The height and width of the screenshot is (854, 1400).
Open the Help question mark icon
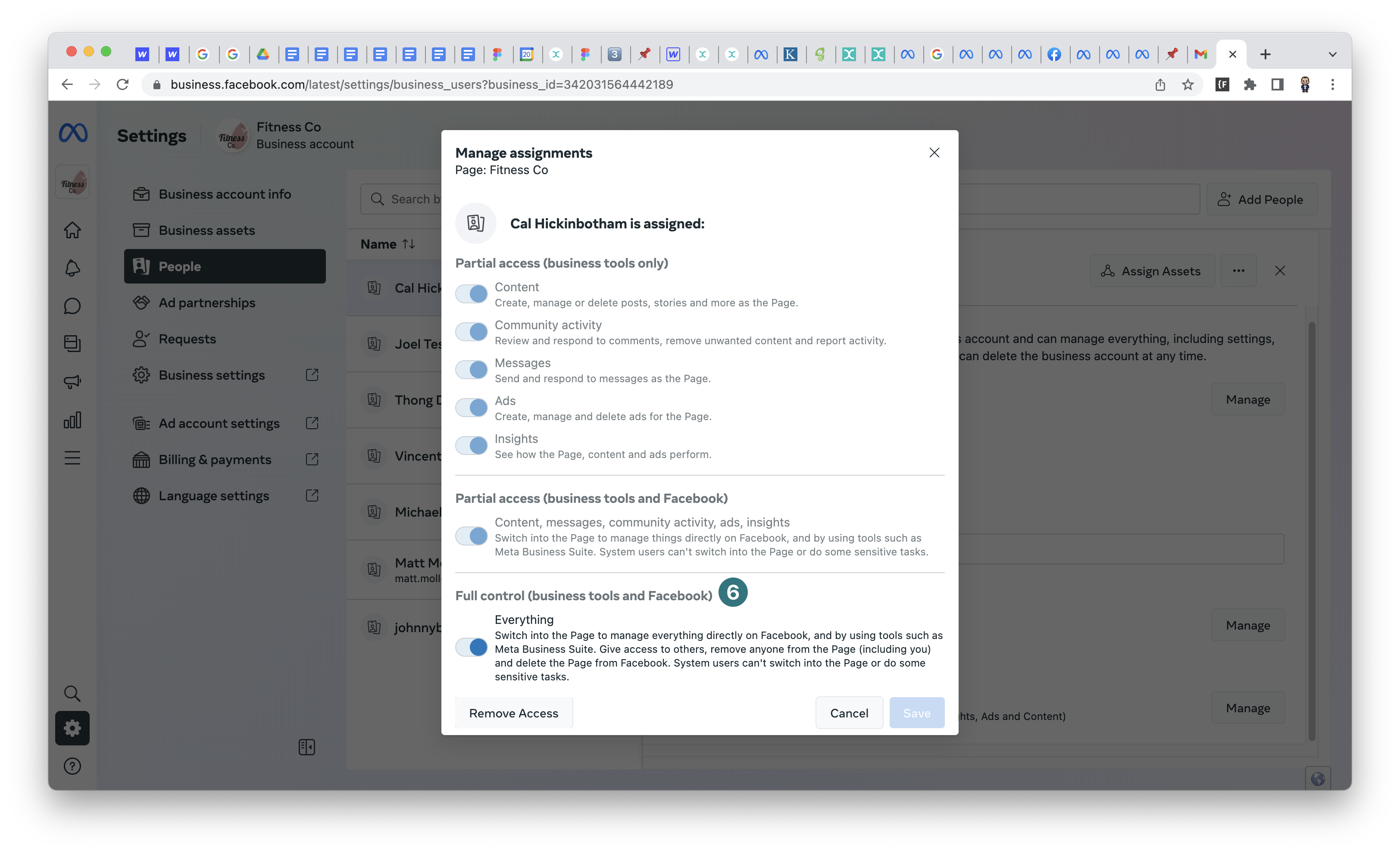(72, 766)
